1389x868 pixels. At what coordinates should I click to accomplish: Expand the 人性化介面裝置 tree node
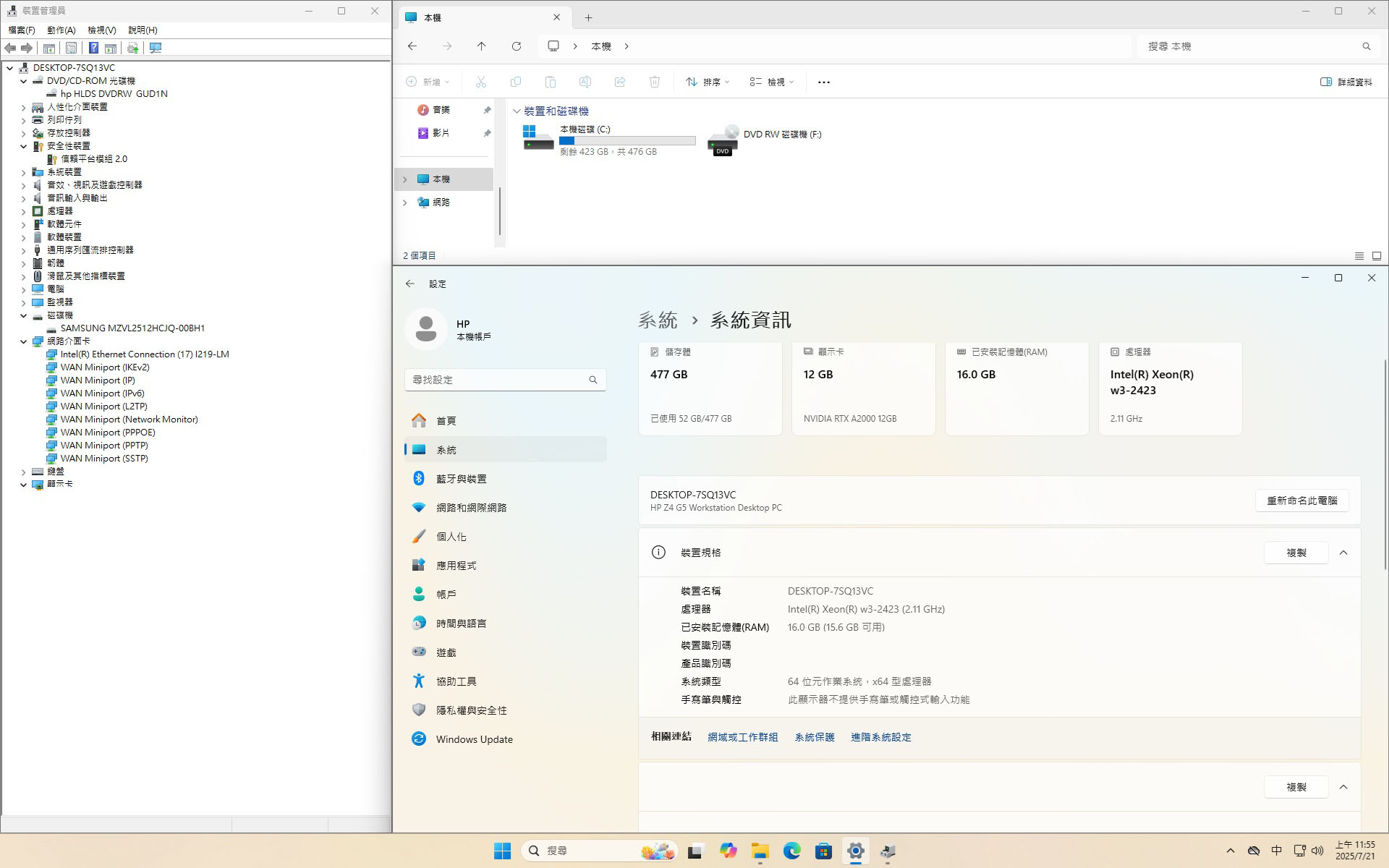[x=23, y=107]
